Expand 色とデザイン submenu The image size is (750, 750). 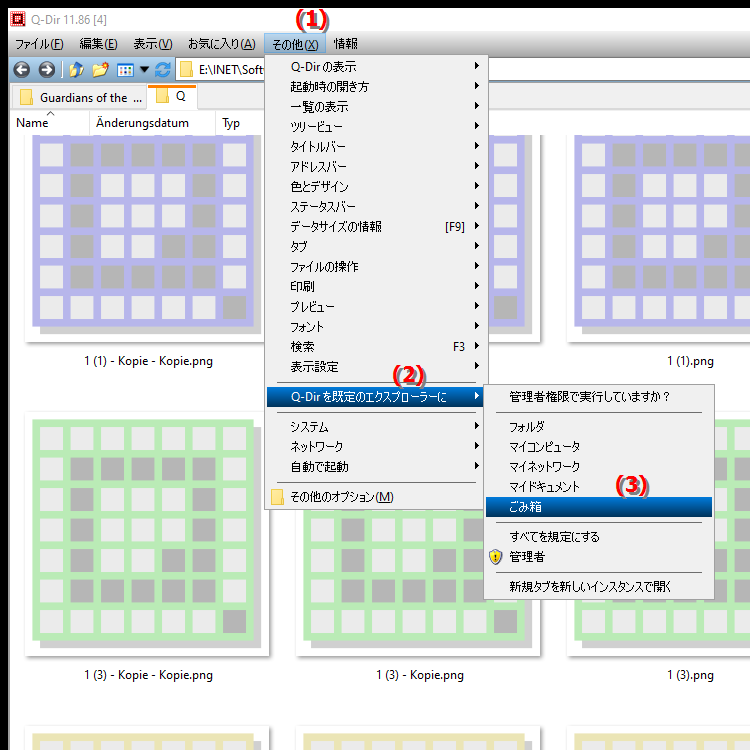click(377, 187)
